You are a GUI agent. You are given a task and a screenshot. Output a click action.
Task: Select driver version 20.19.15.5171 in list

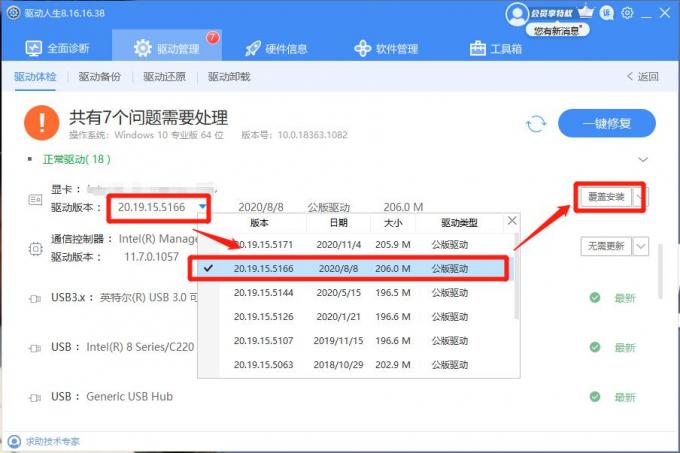(x=356, y=244)
